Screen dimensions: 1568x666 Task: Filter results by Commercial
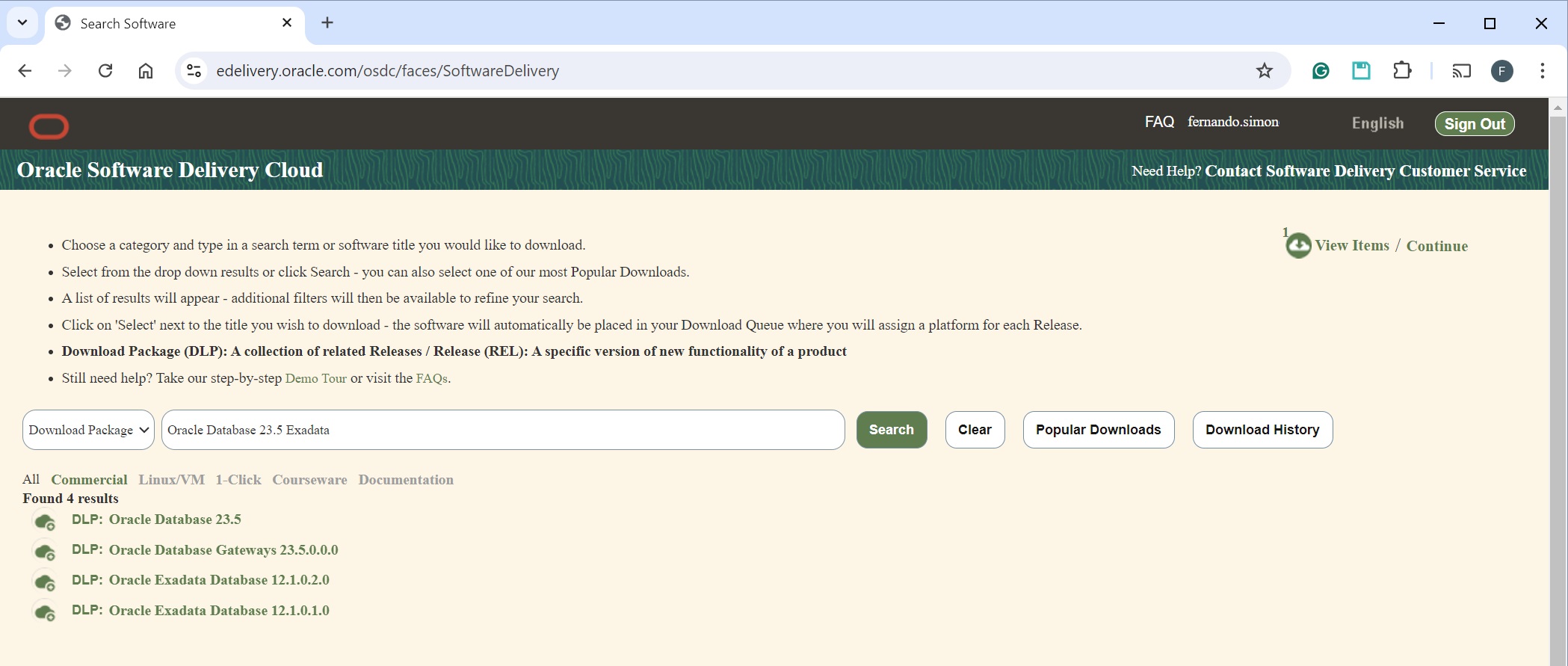[x=89, y=480]
